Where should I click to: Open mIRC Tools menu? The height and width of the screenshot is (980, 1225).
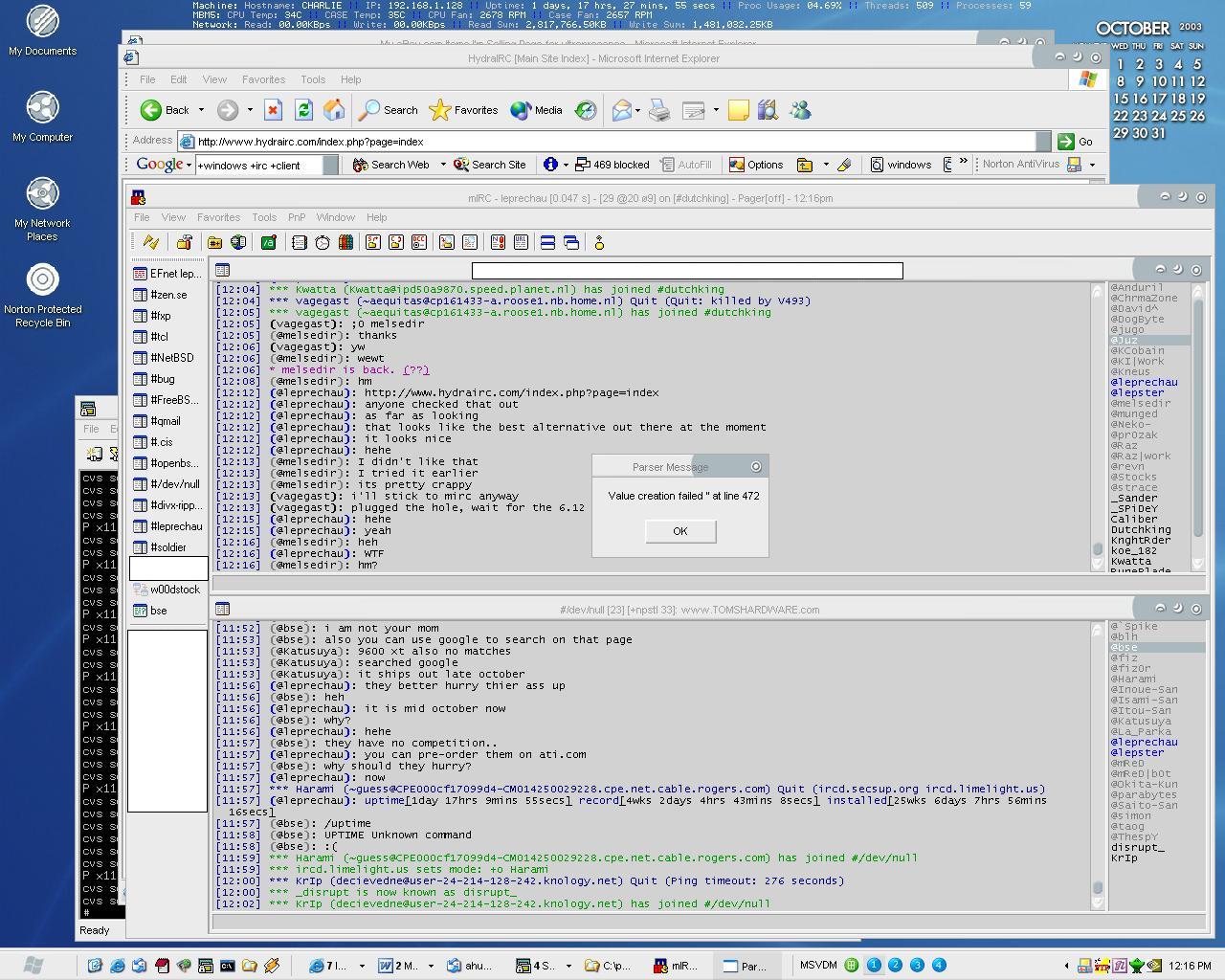point(264,217)
